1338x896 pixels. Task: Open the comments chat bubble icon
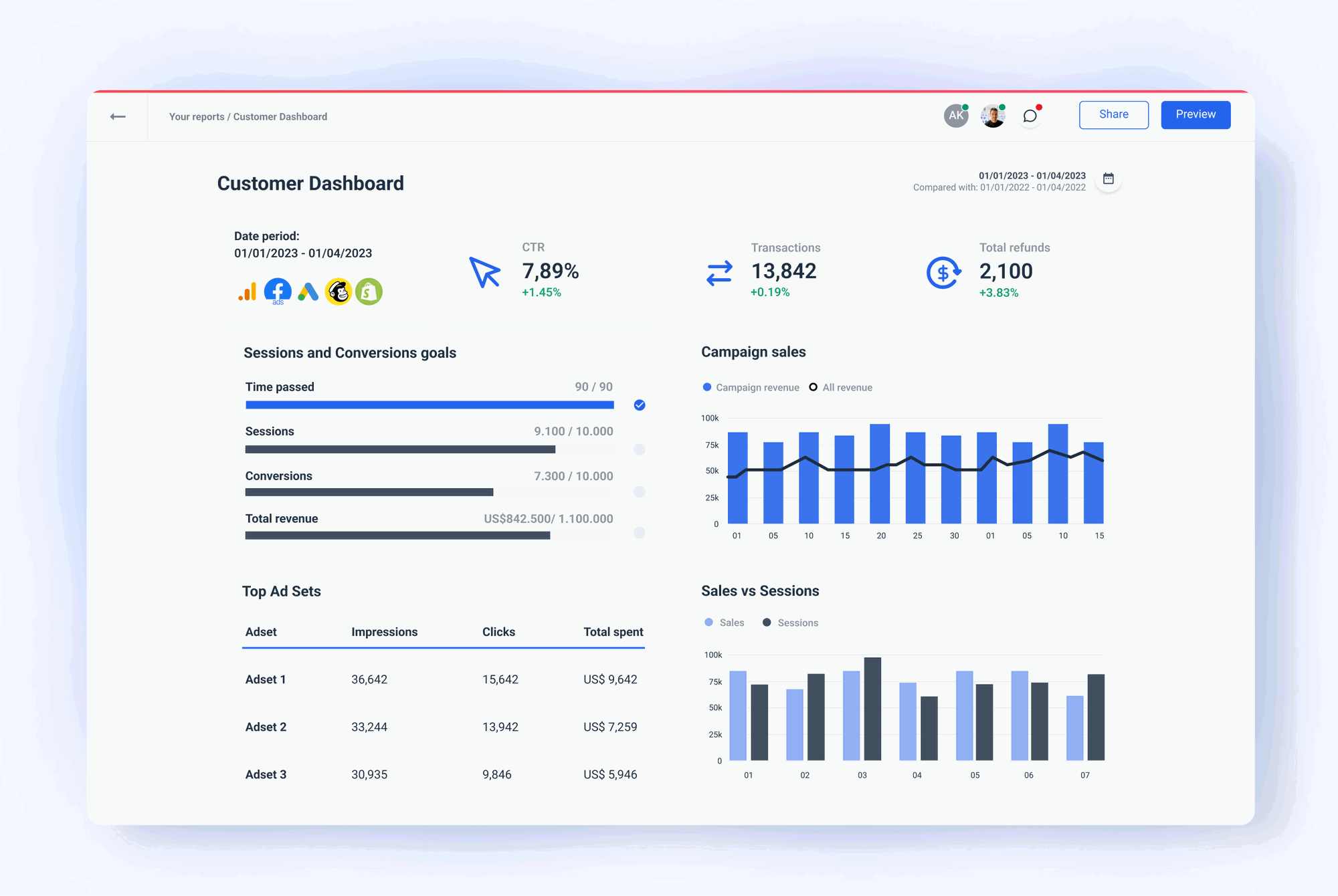click(1030, 115)
